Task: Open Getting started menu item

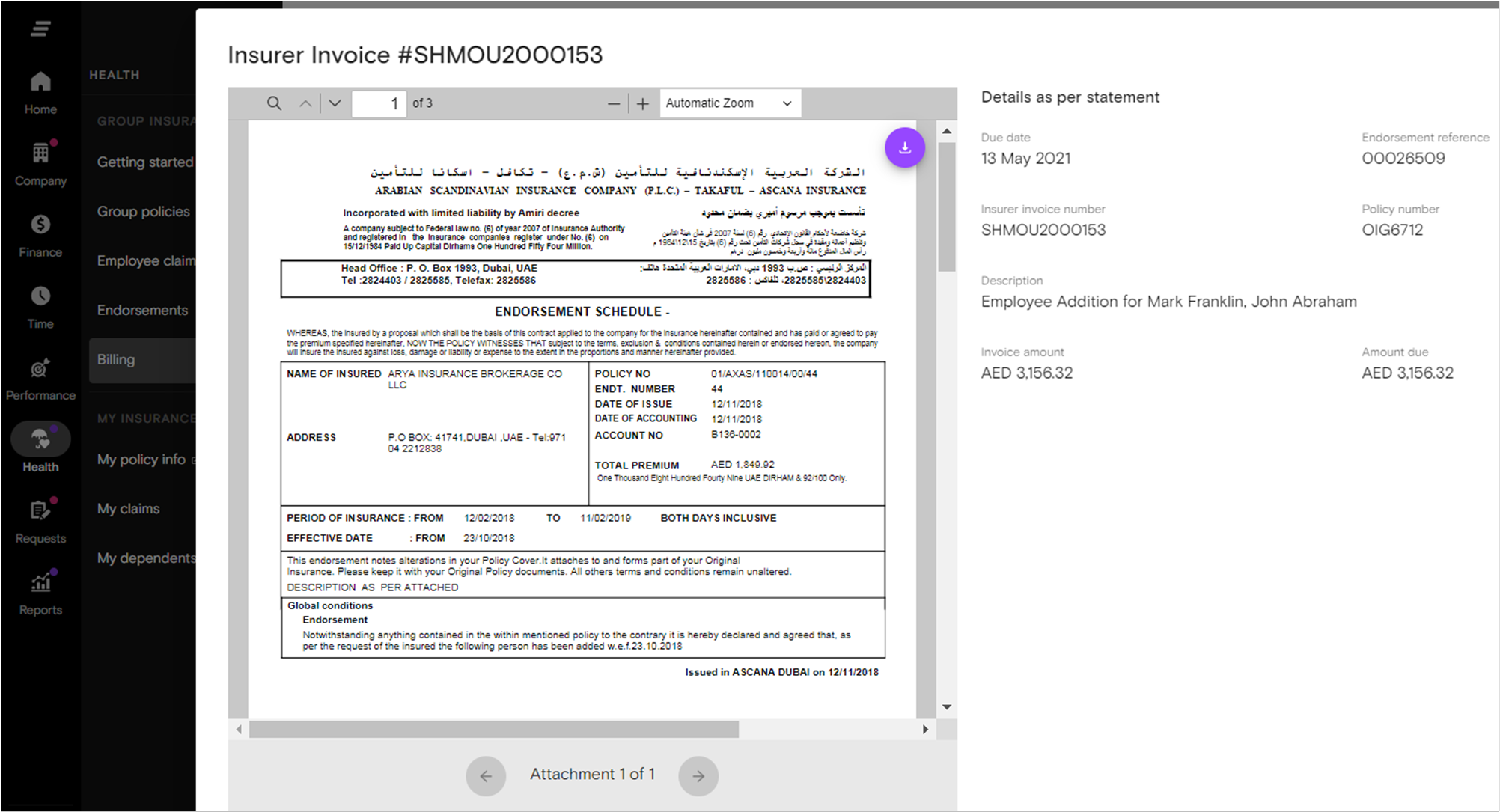Action: point(145,162)
